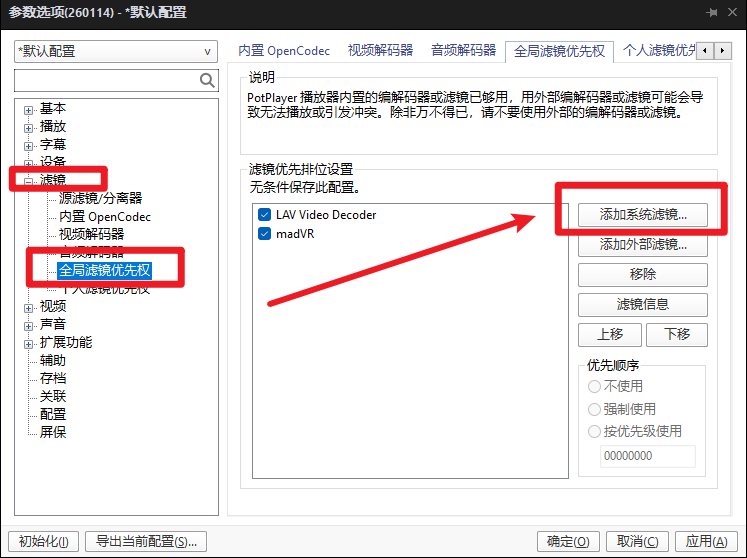Switch to the 内置 OpenCodec tab
747x558 pixels.
point(284,51)
